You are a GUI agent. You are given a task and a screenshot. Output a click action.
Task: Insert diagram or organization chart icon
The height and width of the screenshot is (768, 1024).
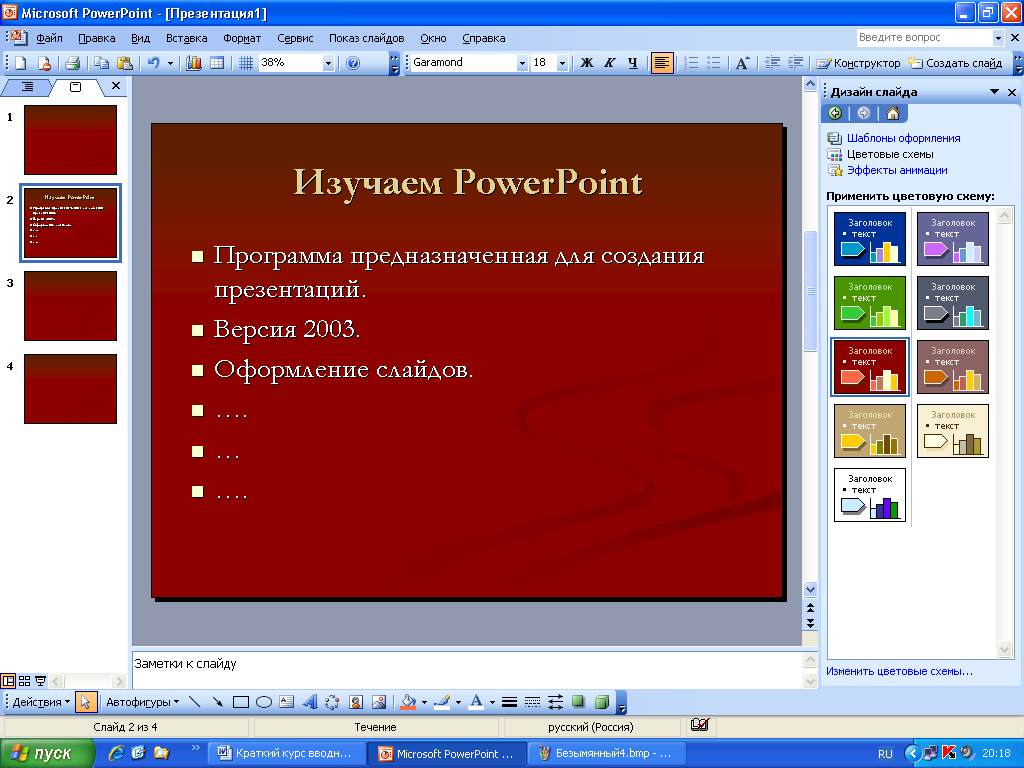(x=332, y=702)
